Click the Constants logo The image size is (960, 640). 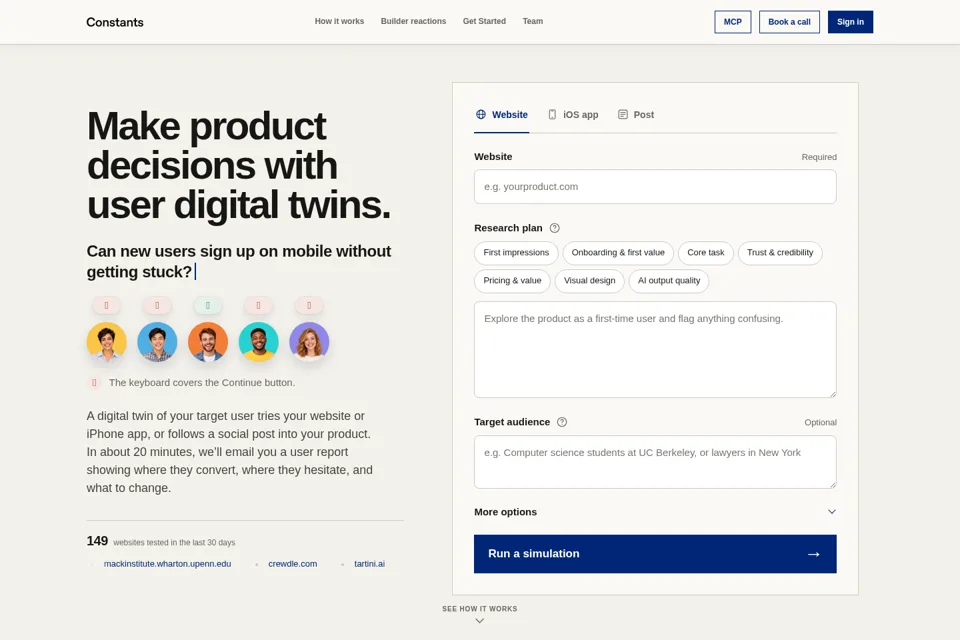[x=115, y=22]
